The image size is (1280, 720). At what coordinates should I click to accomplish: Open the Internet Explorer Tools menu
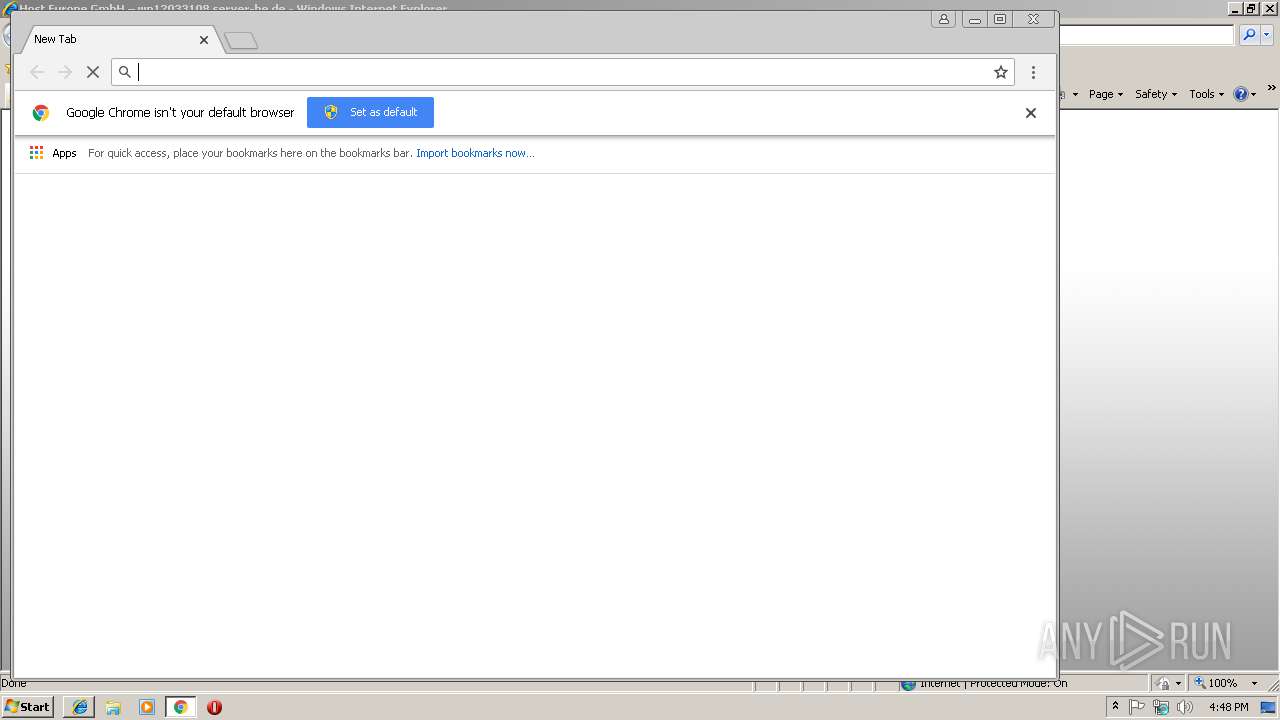[x=1206, y=94]
